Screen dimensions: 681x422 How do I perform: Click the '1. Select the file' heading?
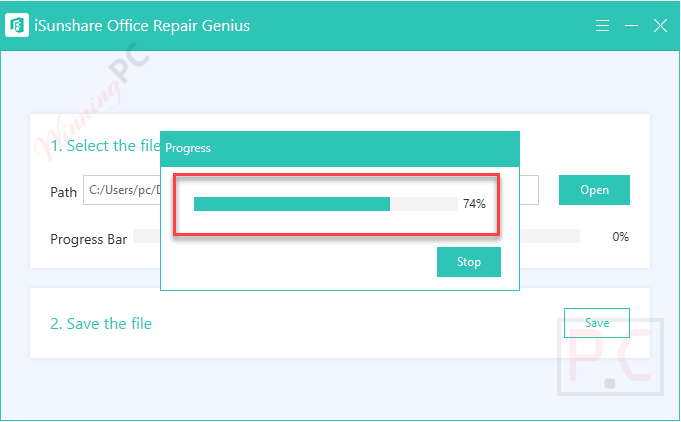click(106, 146)
